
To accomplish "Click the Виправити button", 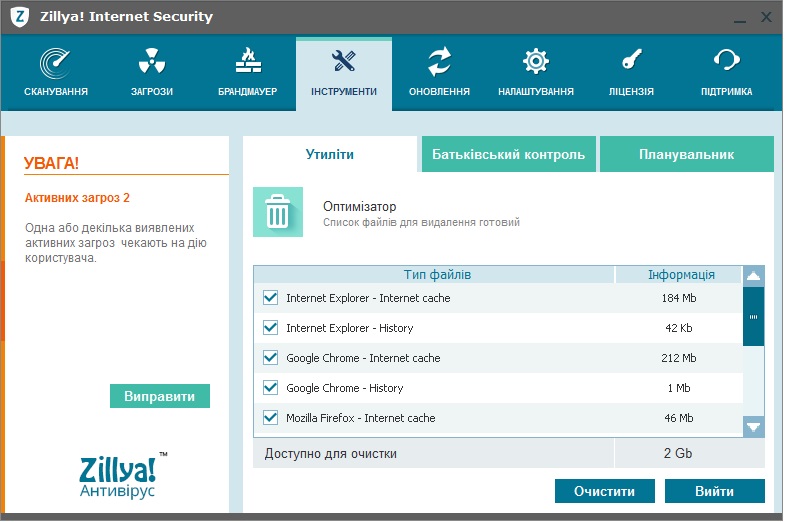I will coord(160,396).
